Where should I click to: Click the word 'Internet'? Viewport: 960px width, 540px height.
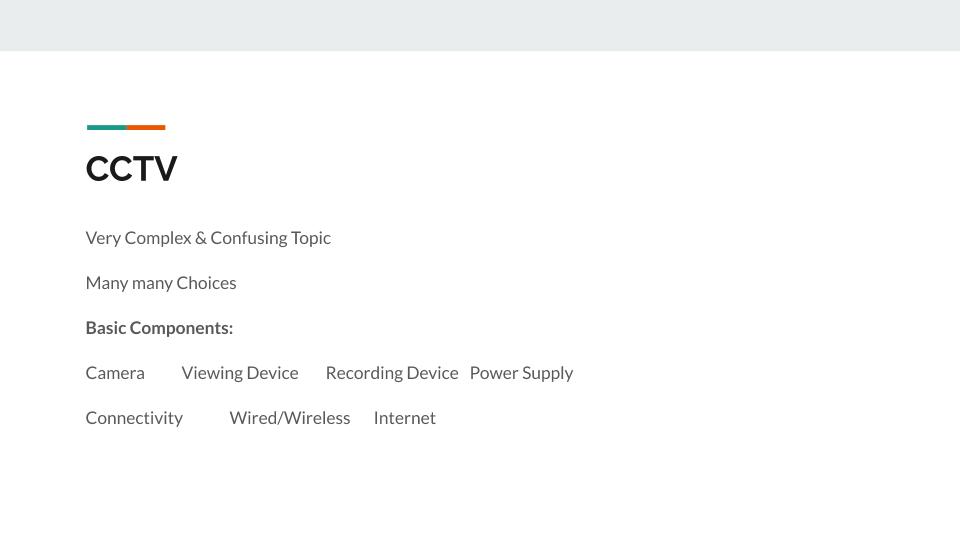pos(404,418)
